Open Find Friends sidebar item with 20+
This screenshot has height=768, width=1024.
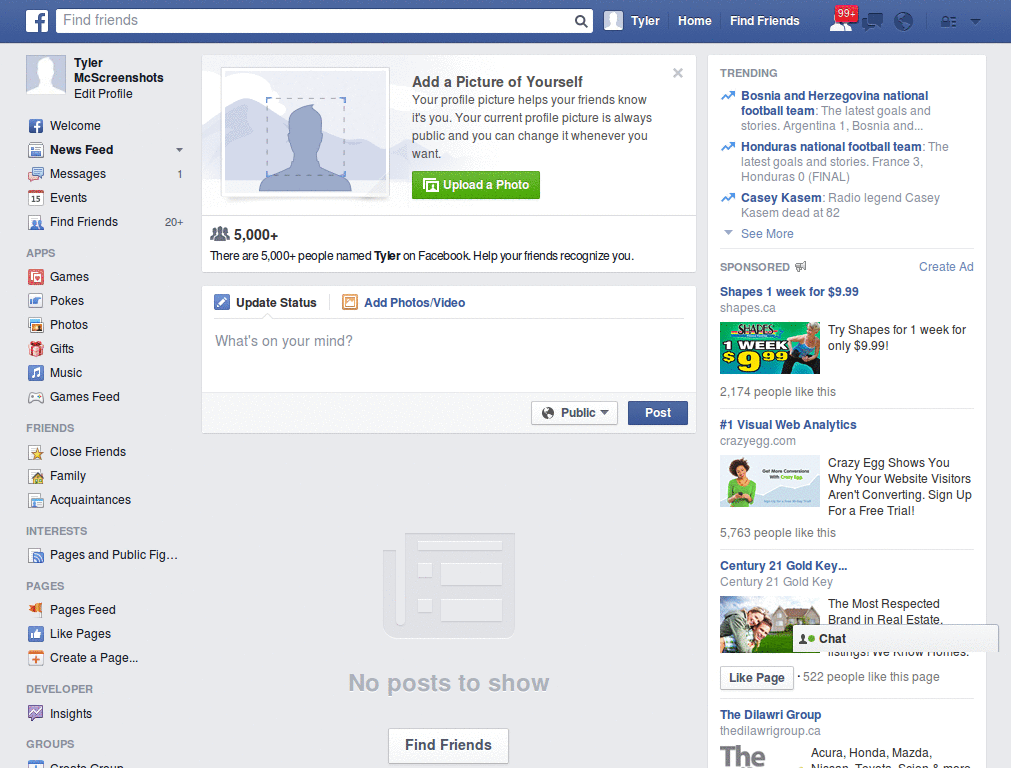click(105, 222)
